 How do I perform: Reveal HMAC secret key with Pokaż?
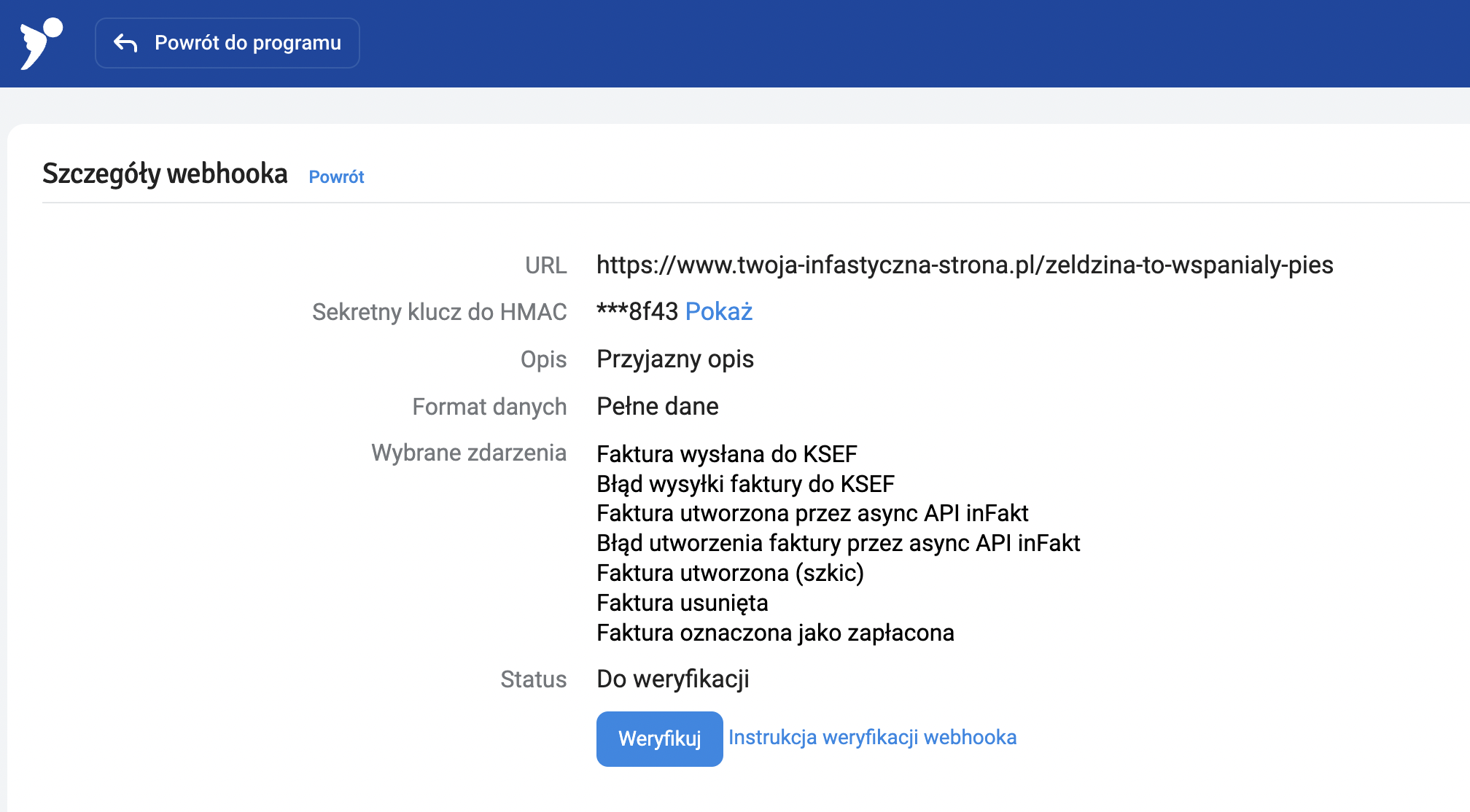[718, 311]
